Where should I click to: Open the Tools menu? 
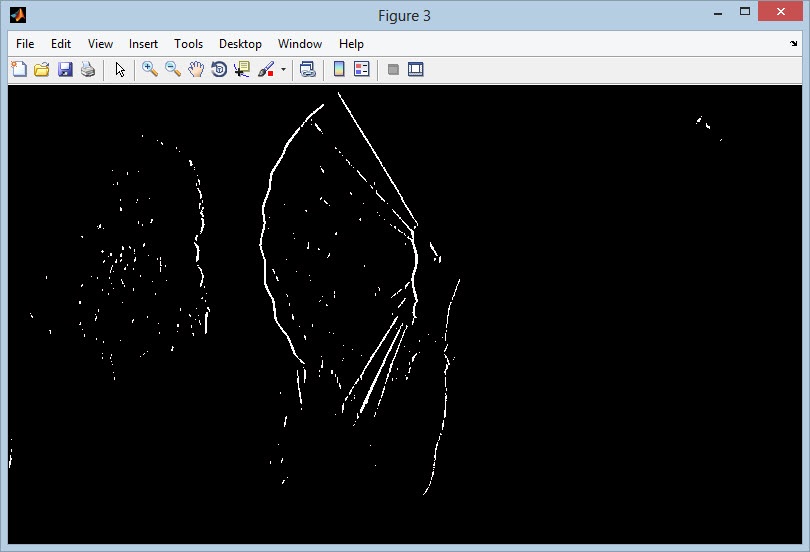tap(188, 44)
